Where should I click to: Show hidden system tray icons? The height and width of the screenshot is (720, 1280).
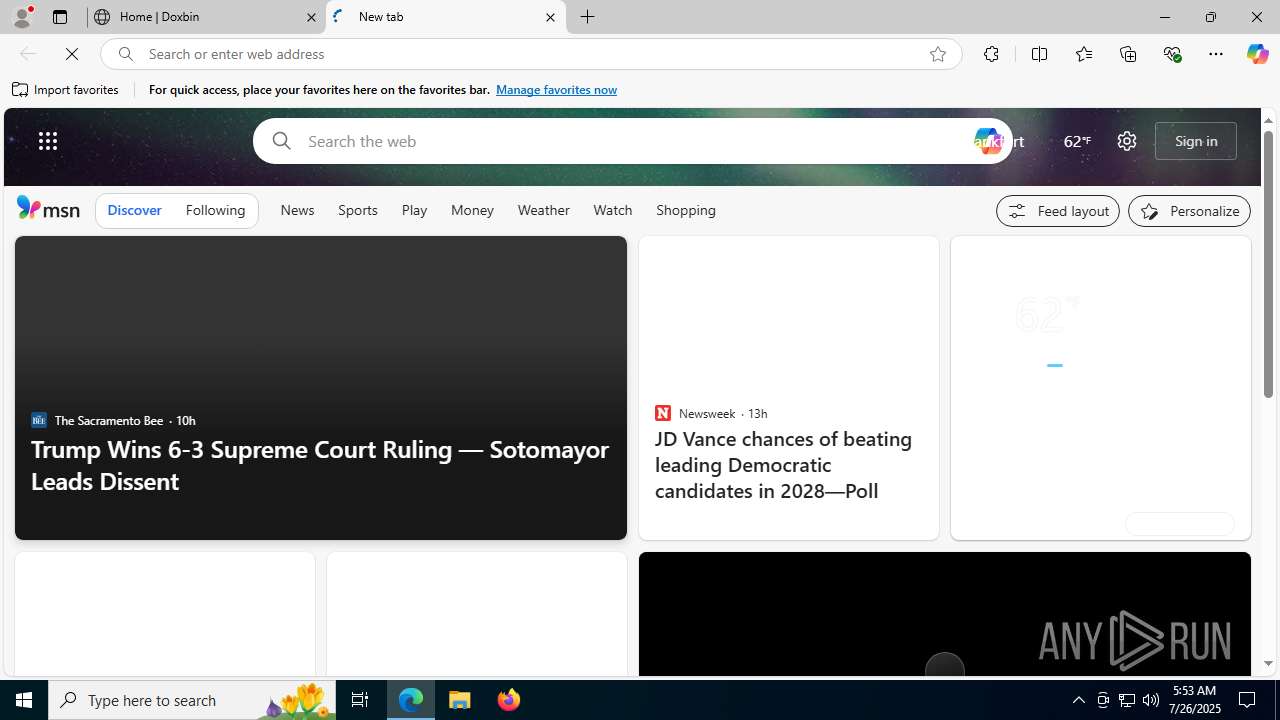point(1078,700)
